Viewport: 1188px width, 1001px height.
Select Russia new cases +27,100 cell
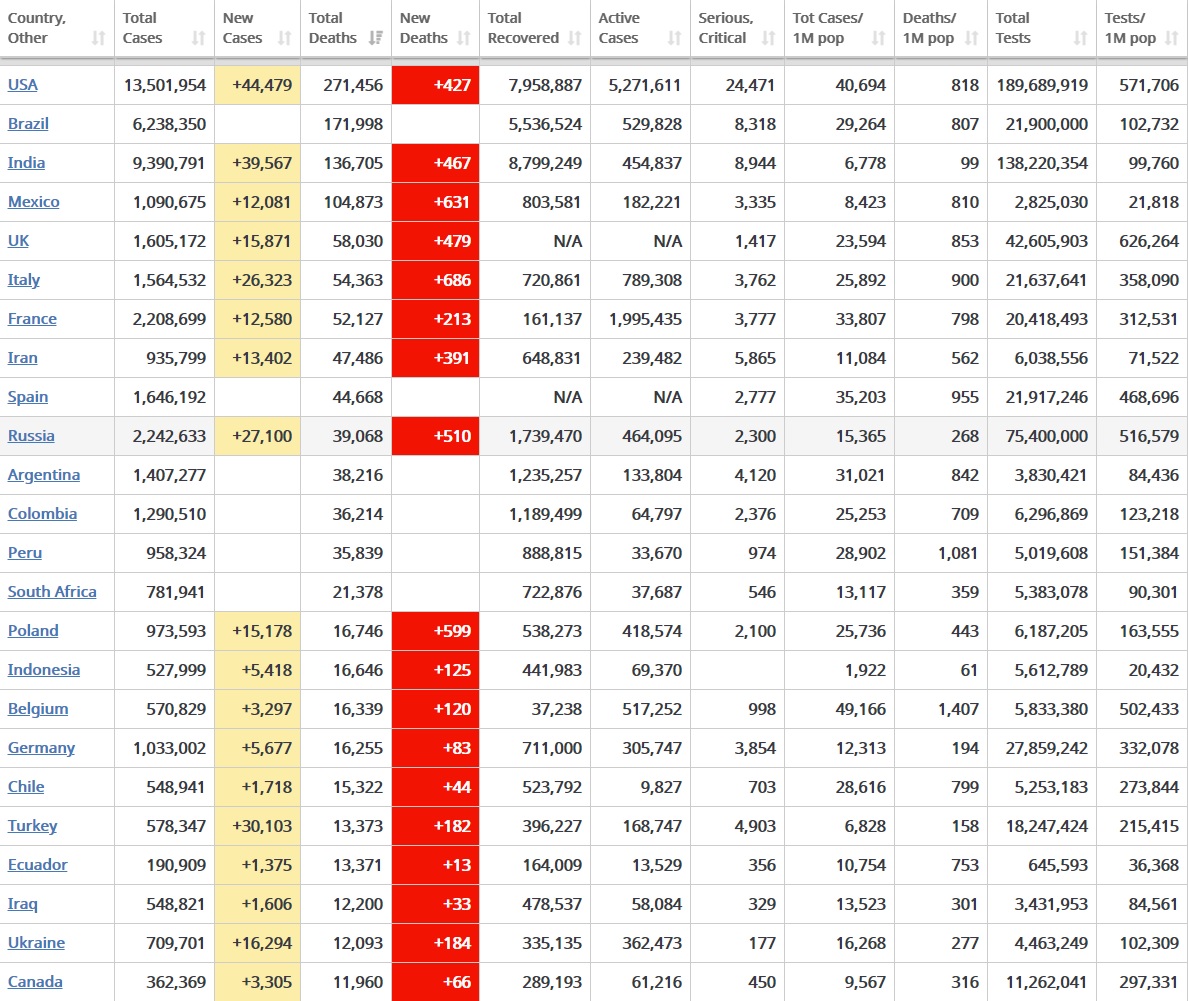click(258, 436)
